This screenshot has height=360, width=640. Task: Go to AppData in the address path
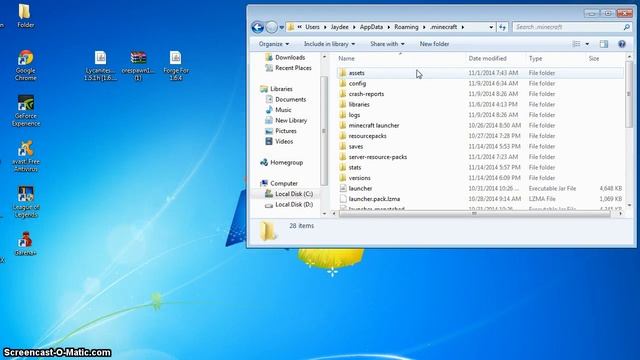(371, 27)
